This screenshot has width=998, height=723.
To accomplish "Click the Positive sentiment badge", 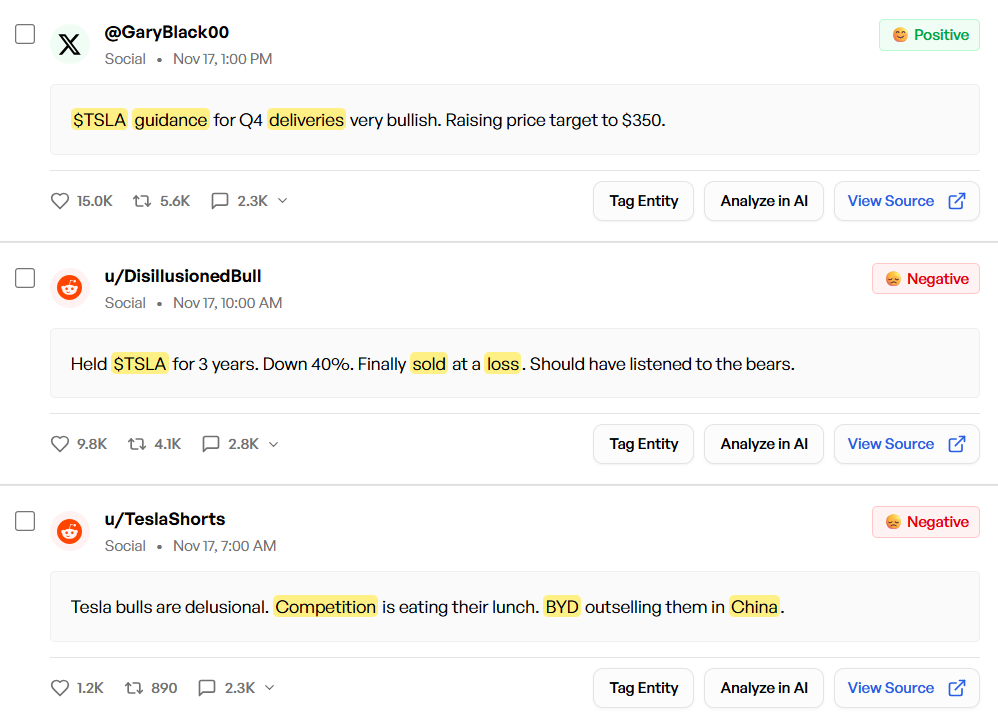I will pyautogui.click(x=929, y=35).
